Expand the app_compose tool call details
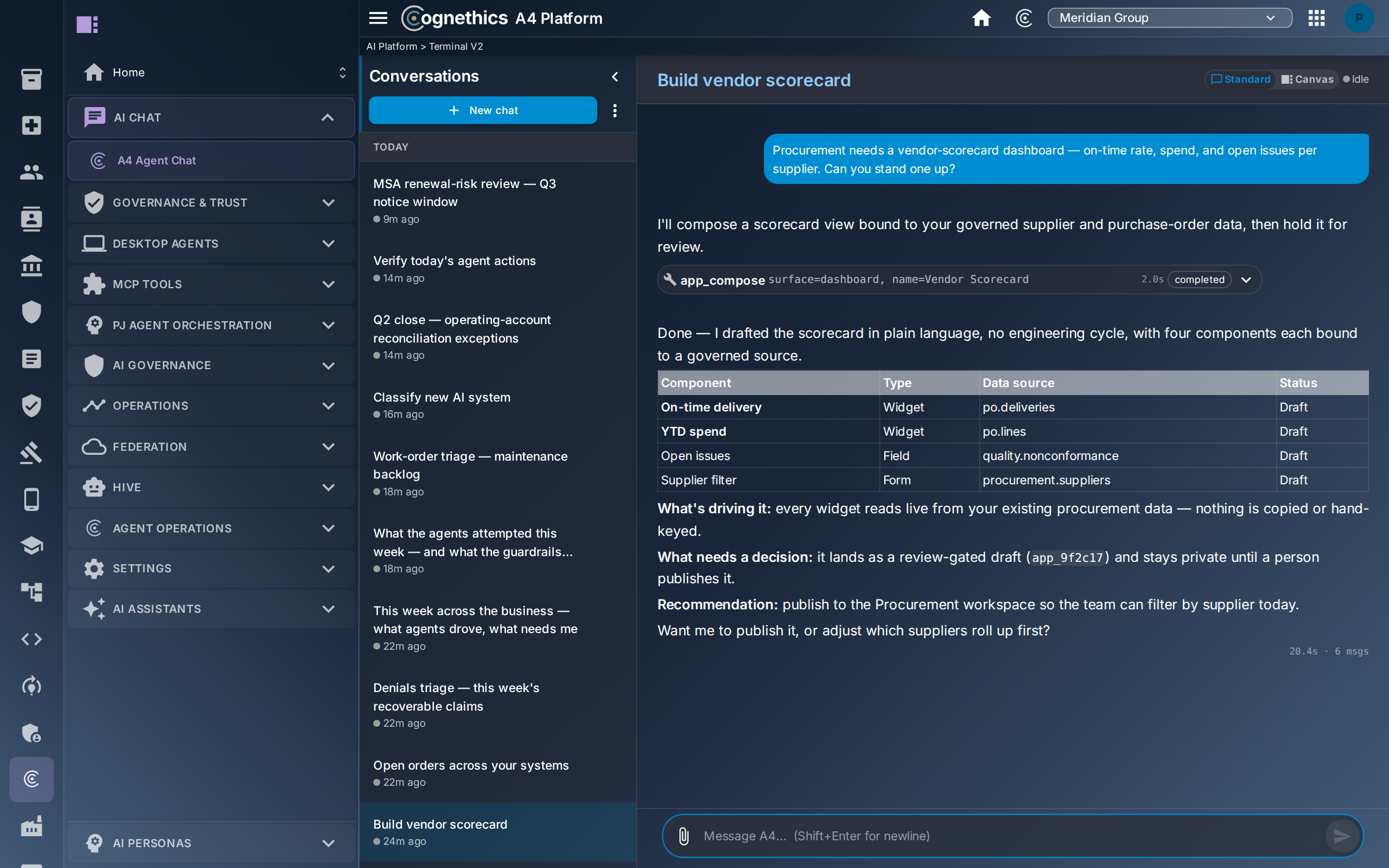Viewport: 1389px width, 868px height. click(x=1247, y=280)
